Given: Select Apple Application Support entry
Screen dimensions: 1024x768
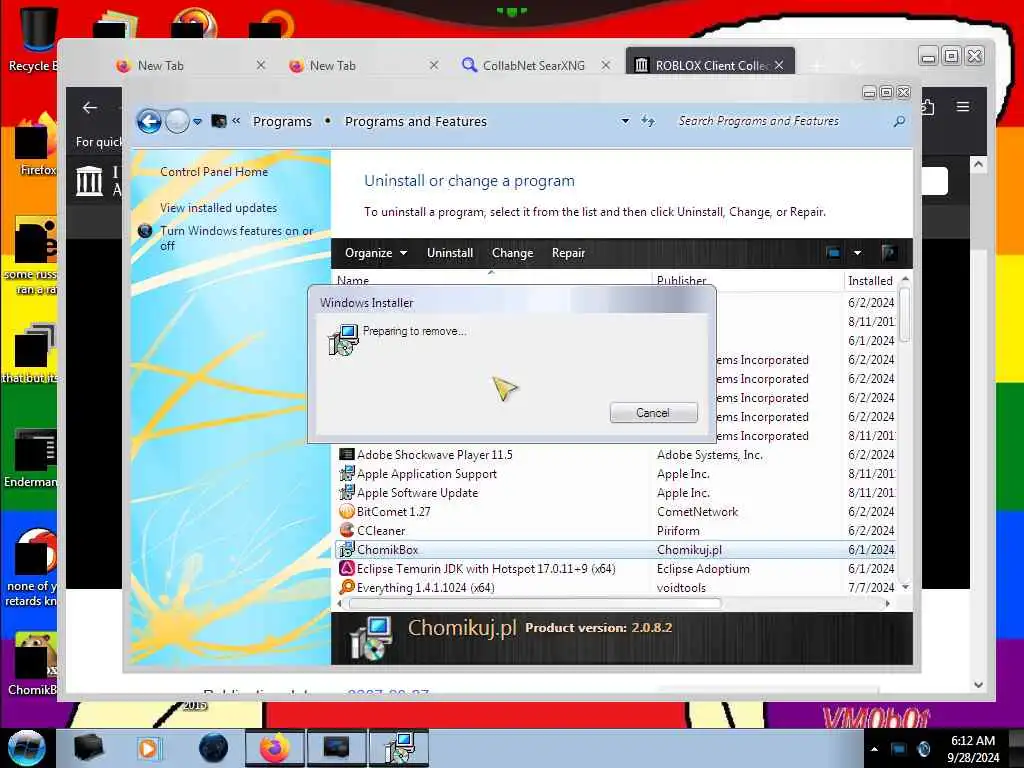Looking at the screenshot, I should [x=615, y=473].
